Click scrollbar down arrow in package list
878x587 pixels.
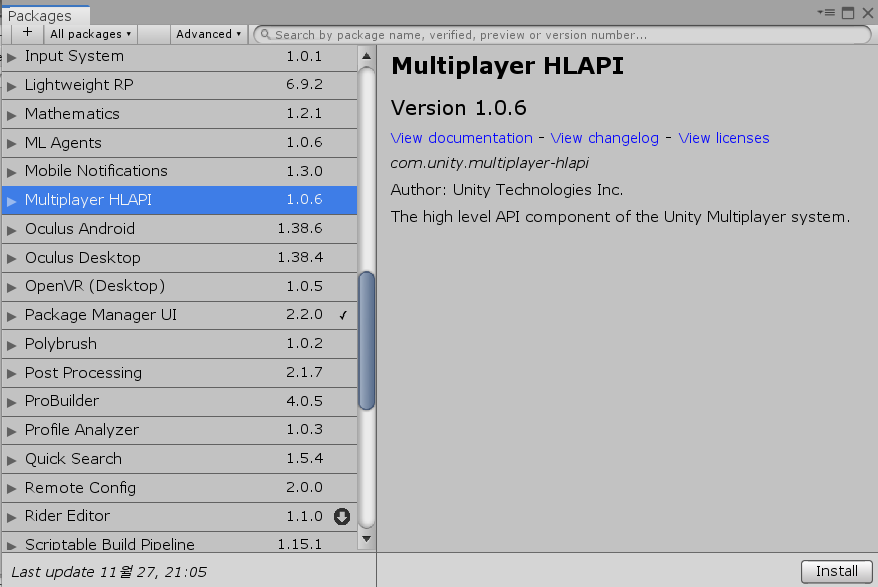pyautogui.click(x=366, y=539)
